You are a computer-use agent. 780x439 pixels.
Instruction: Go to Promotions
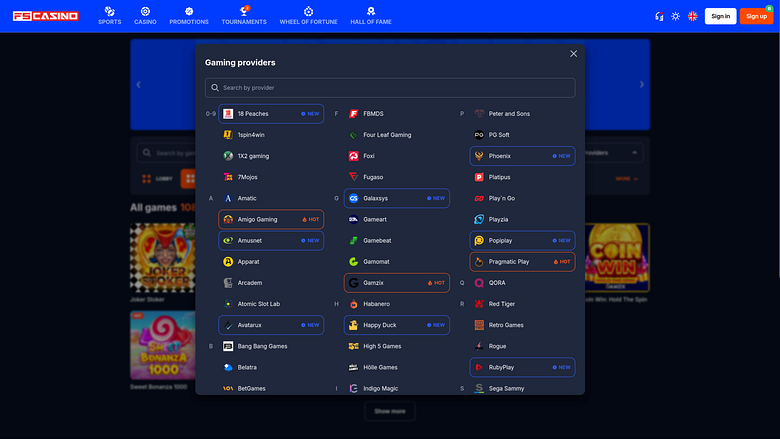189,16
